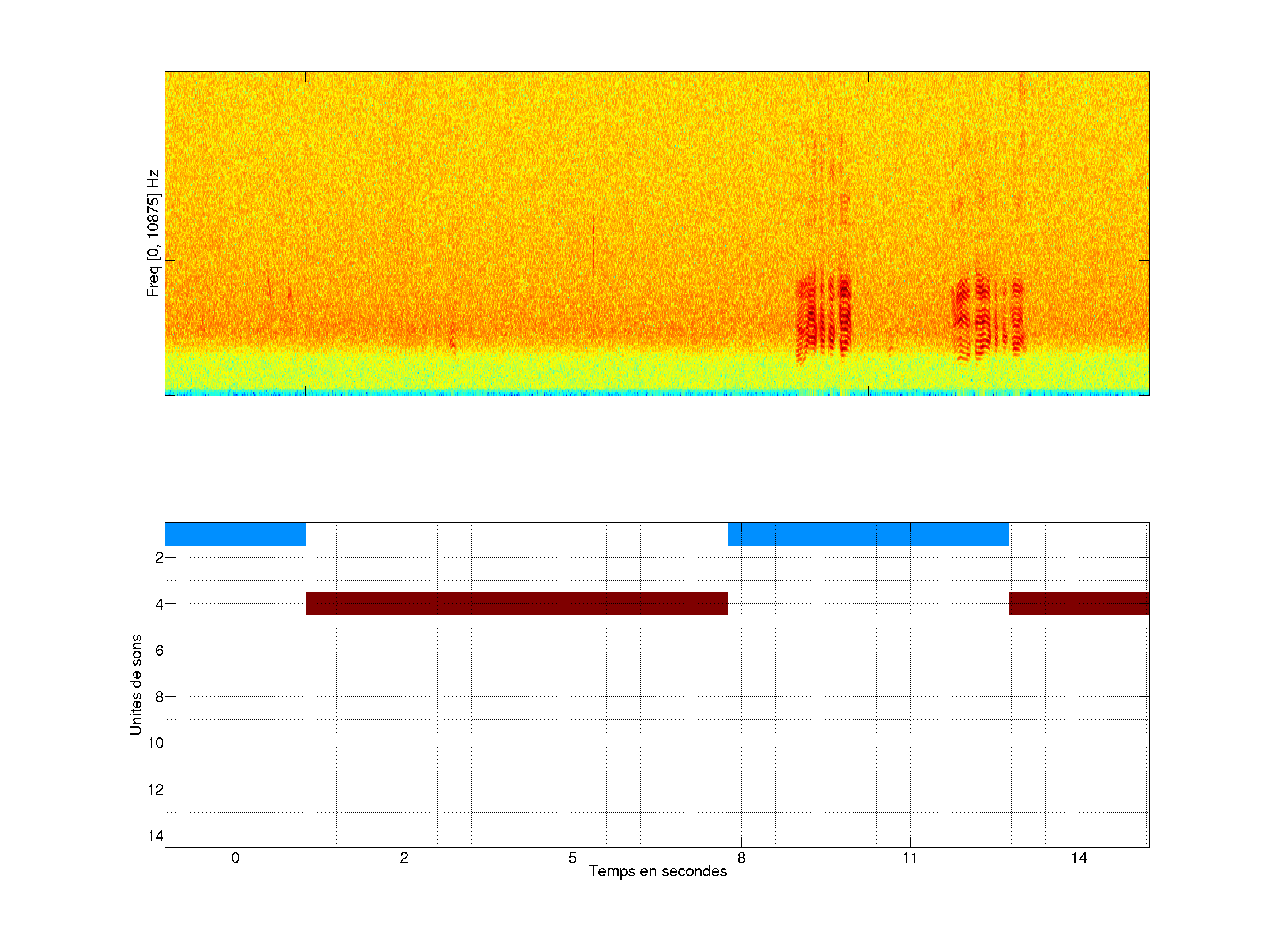Screen dimensions: 1270x952
Task: Click the 'Temps en secondes' axis label
Action: click(x=657, y=871)
